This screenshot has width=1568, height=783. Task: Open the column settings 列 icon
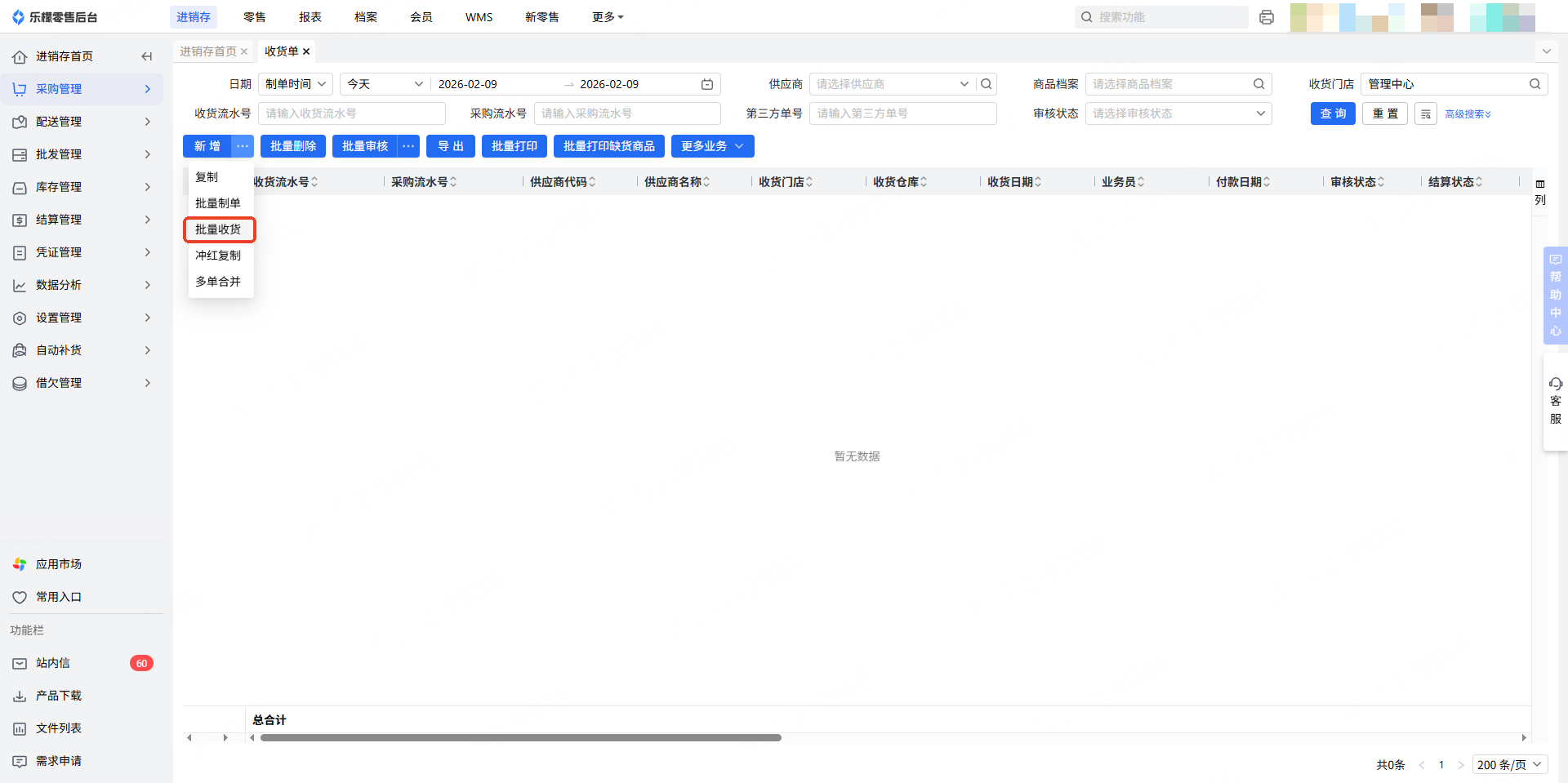[x=1540, y=192]
